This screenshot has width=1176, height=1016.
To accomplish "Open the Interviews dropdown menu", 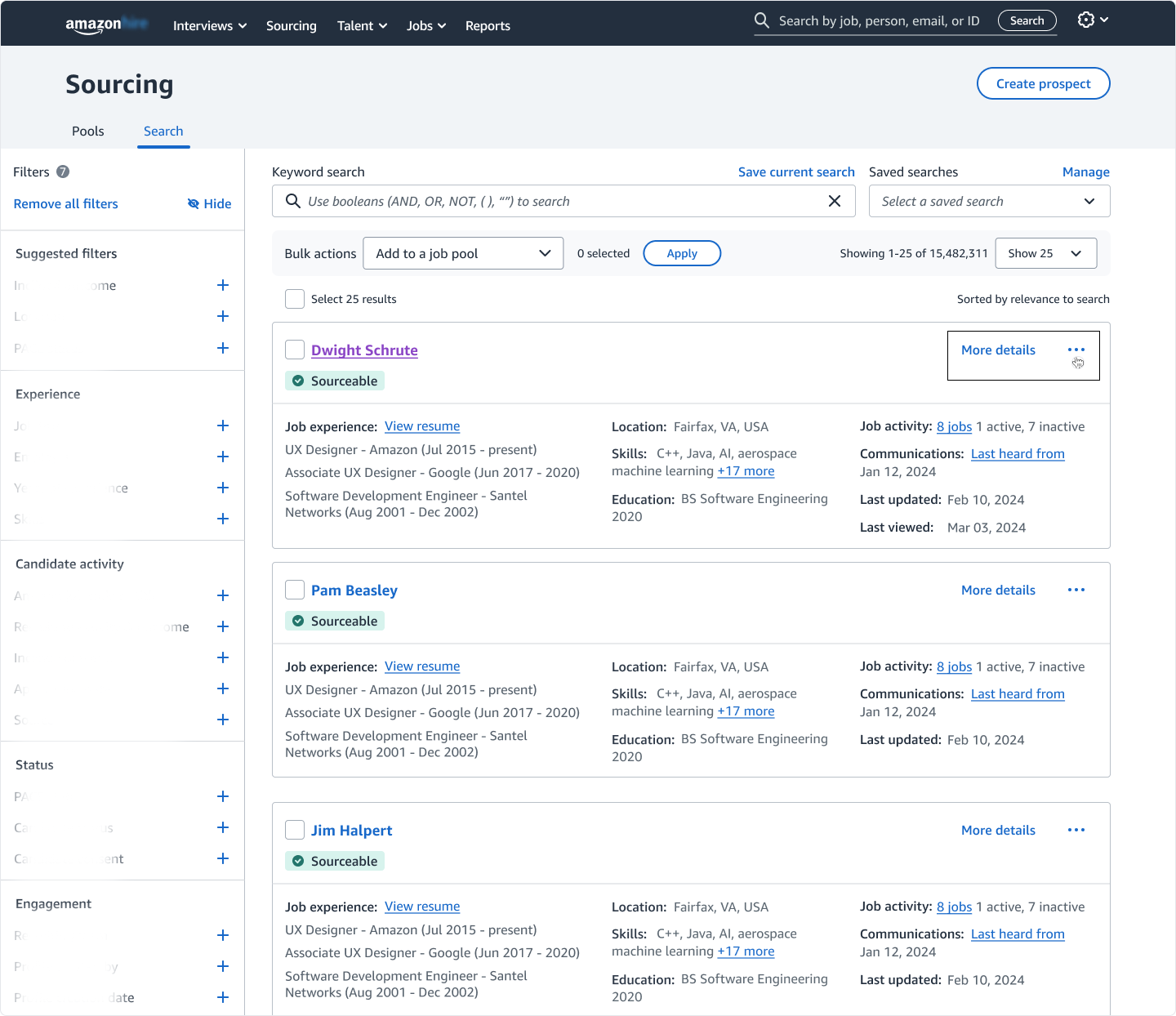I will [210, 25].
